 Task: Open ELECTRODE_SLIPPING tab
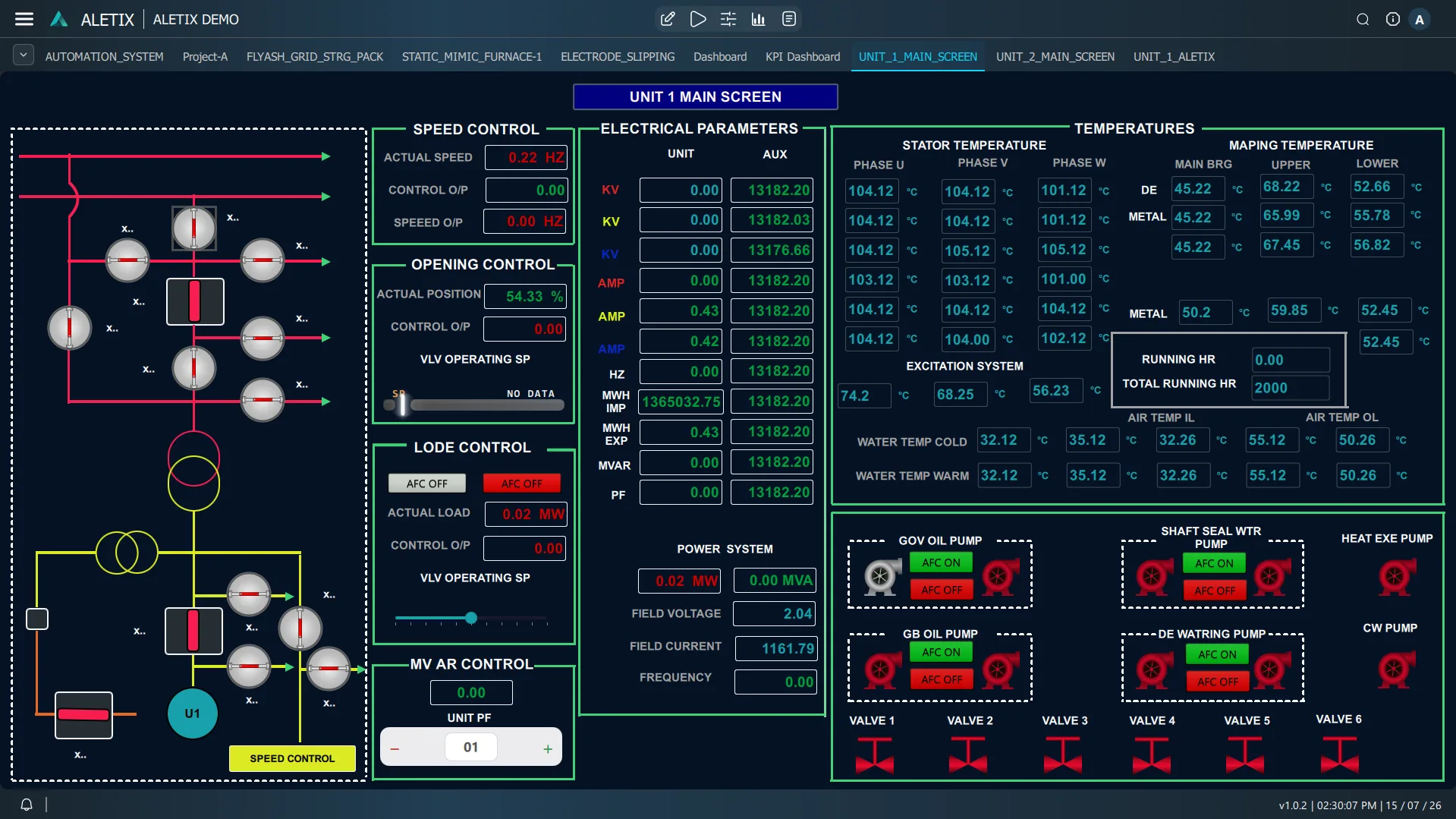[618, 57]
